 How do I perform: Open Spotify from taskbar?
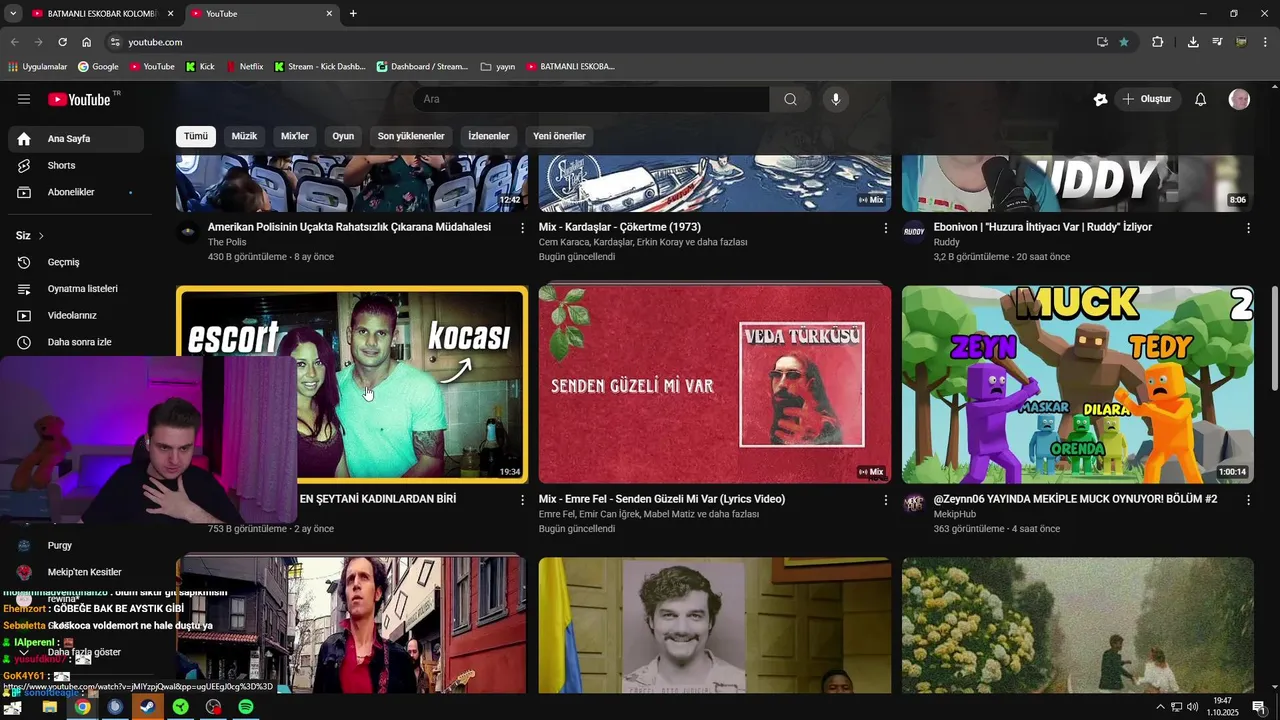(x=246, y=707)
